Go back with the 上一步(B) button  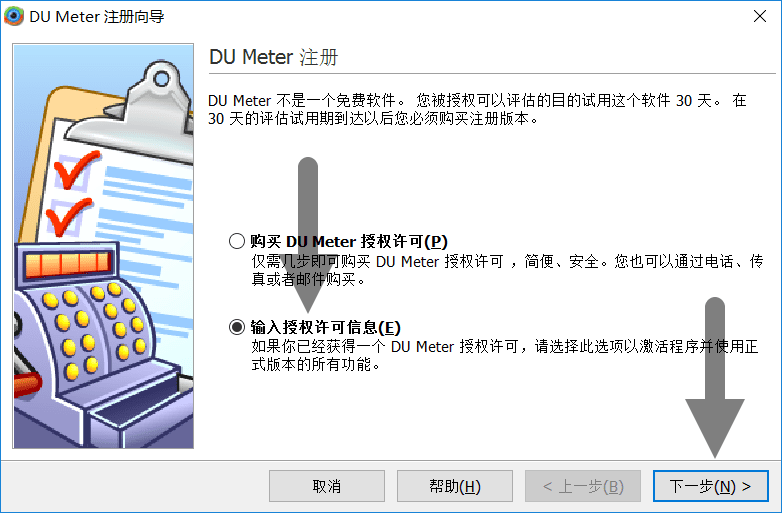(583, 486)
